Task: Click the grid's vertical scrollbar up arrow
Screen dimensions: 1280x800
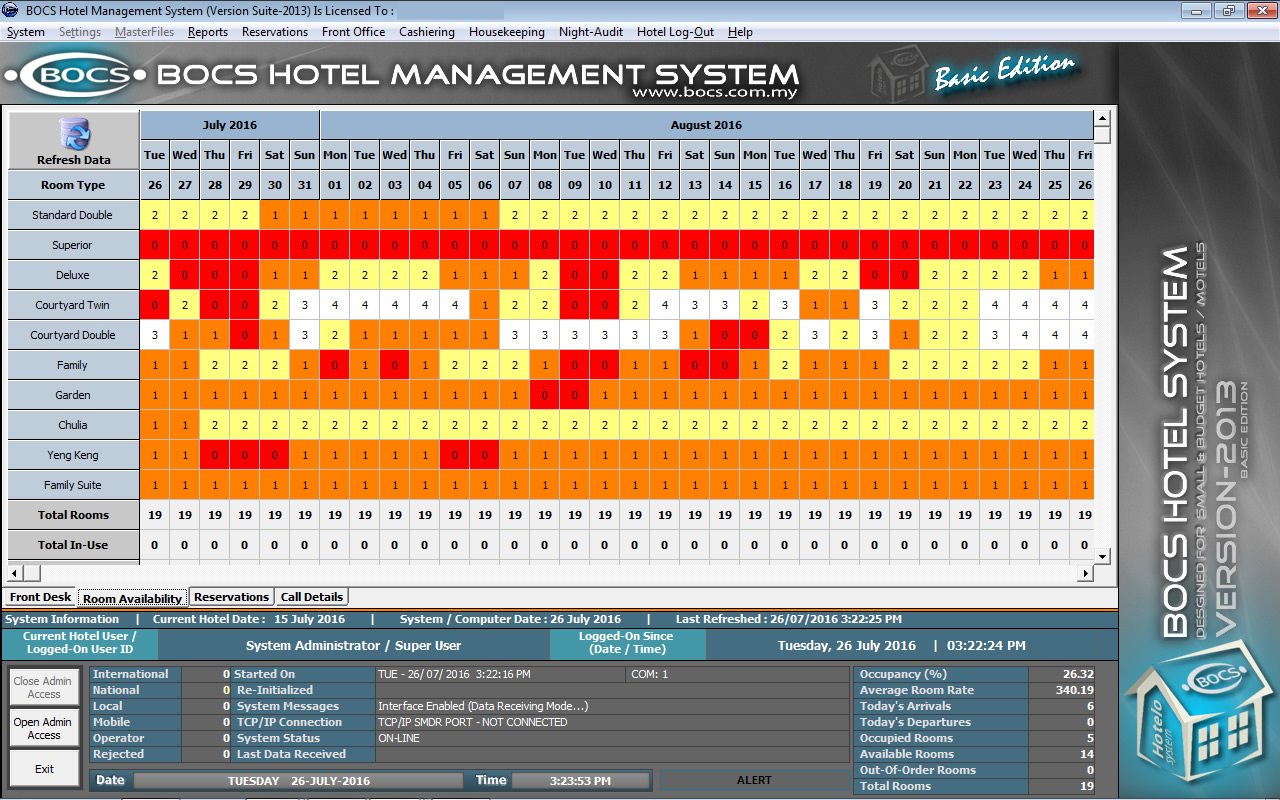Action: tap(1102, 119)
